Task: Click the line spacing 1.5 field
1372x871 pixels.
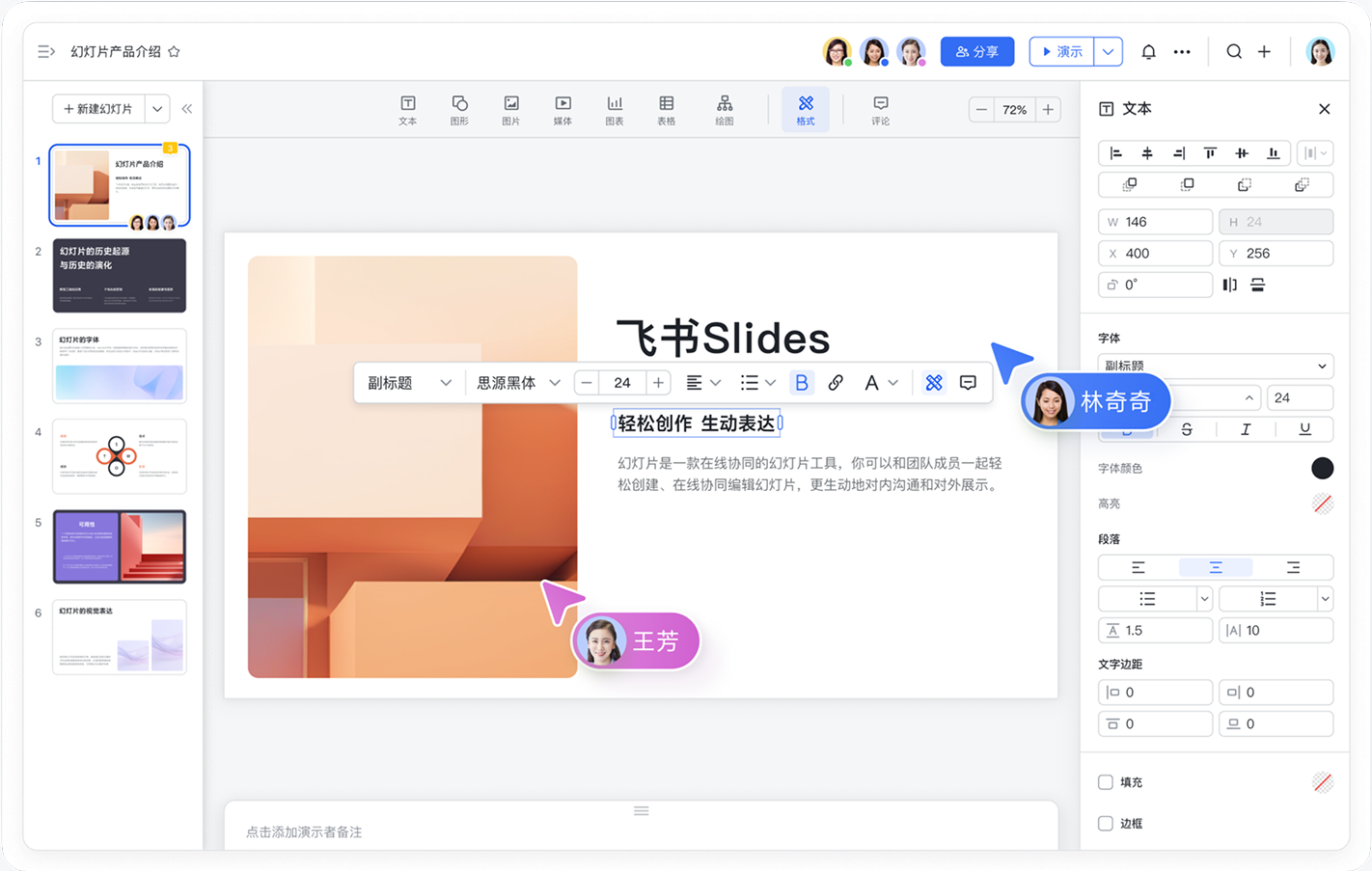Action: point(1155,630)
